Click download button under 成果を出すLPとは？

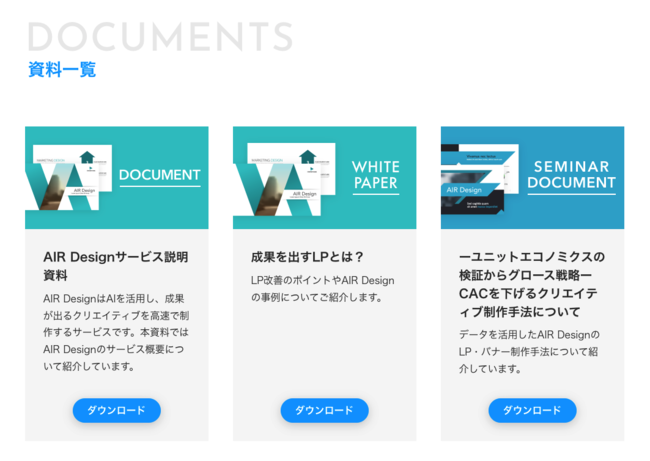click(325, 410)
